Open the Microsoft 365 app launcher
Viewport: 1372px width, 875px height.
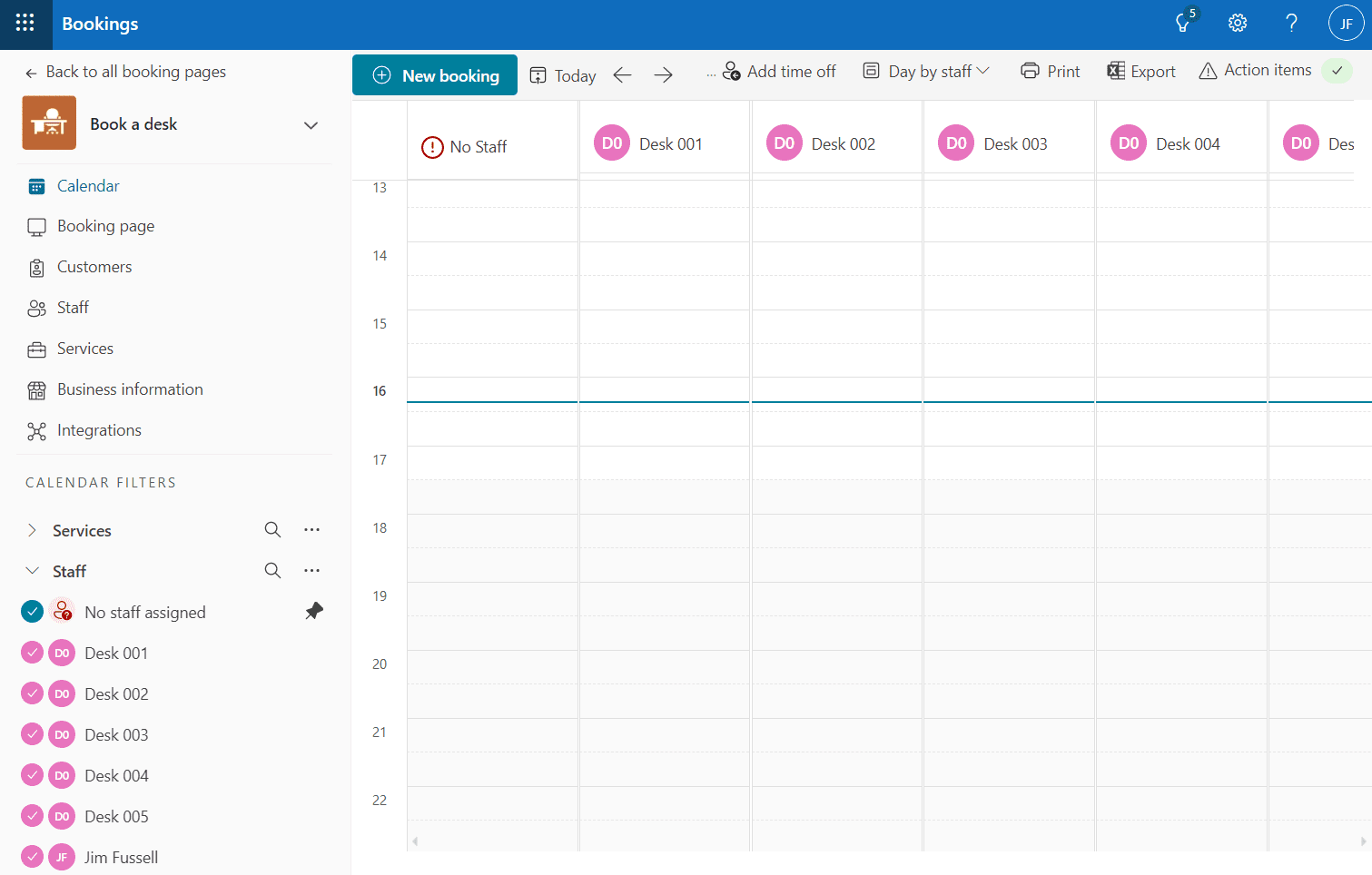(25, 25)
